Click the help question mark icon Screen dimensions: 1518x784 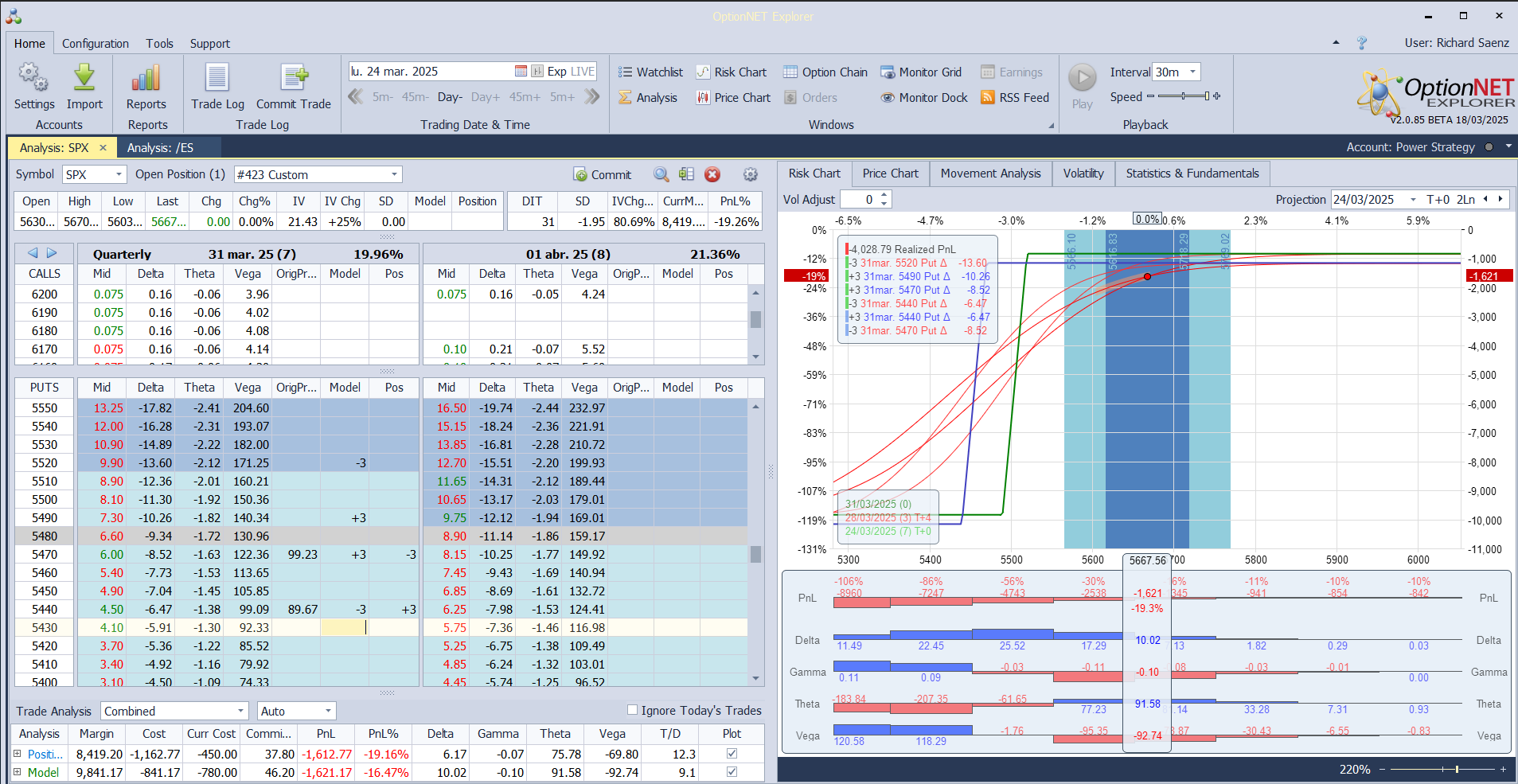point(1362,43)
